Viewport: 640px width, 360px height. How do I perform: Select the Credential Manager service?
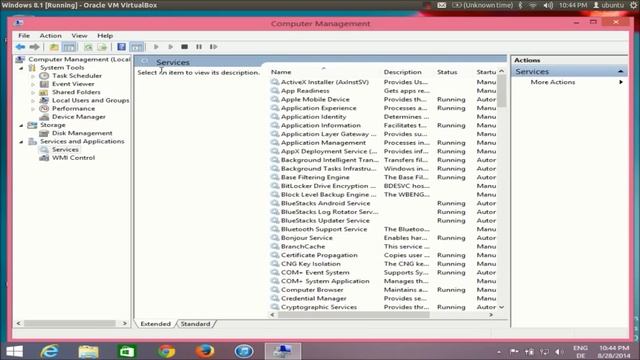pyautogui.click(x=313, y=298)
